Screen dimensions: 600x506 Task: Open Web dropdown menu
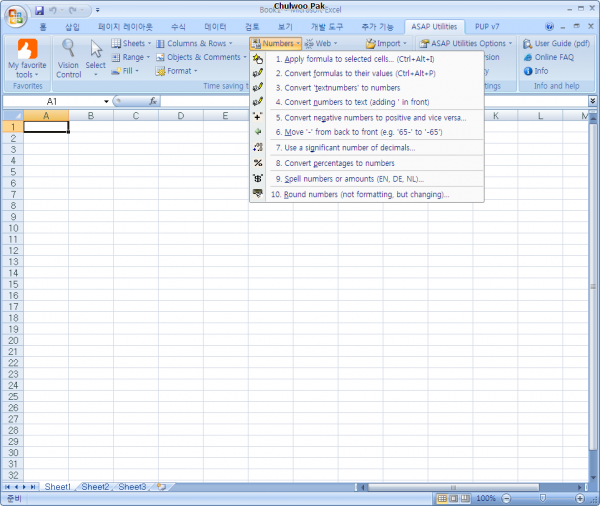click(x=321, y=43)
